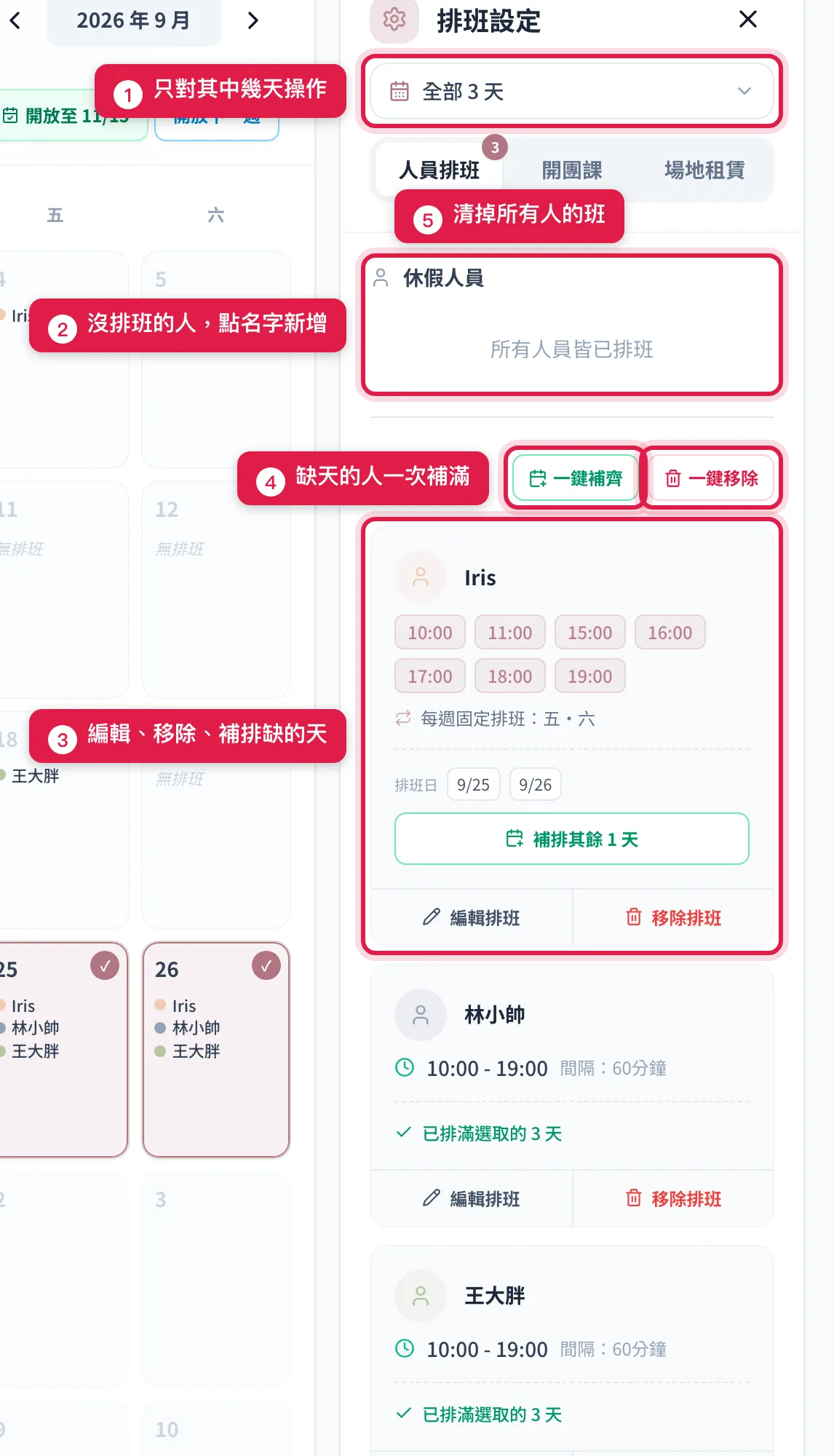The image size is (834, 1456).
Task: Click 王大胖 entry on day 18
Action: (30, 776)
